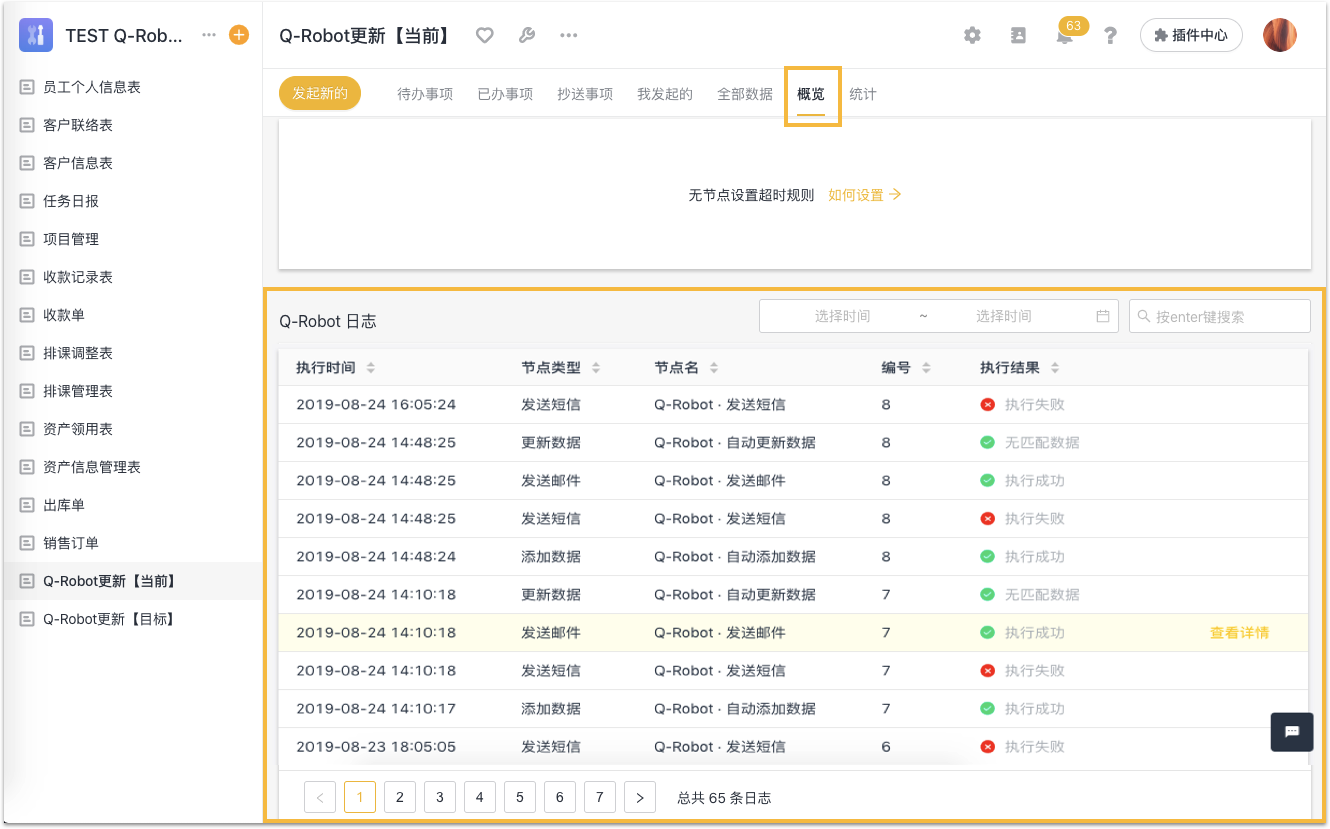This screenshot has width=1330, height=829.
Task: Open 排课调整表 in sidebar
Action: tap(131, 353)
